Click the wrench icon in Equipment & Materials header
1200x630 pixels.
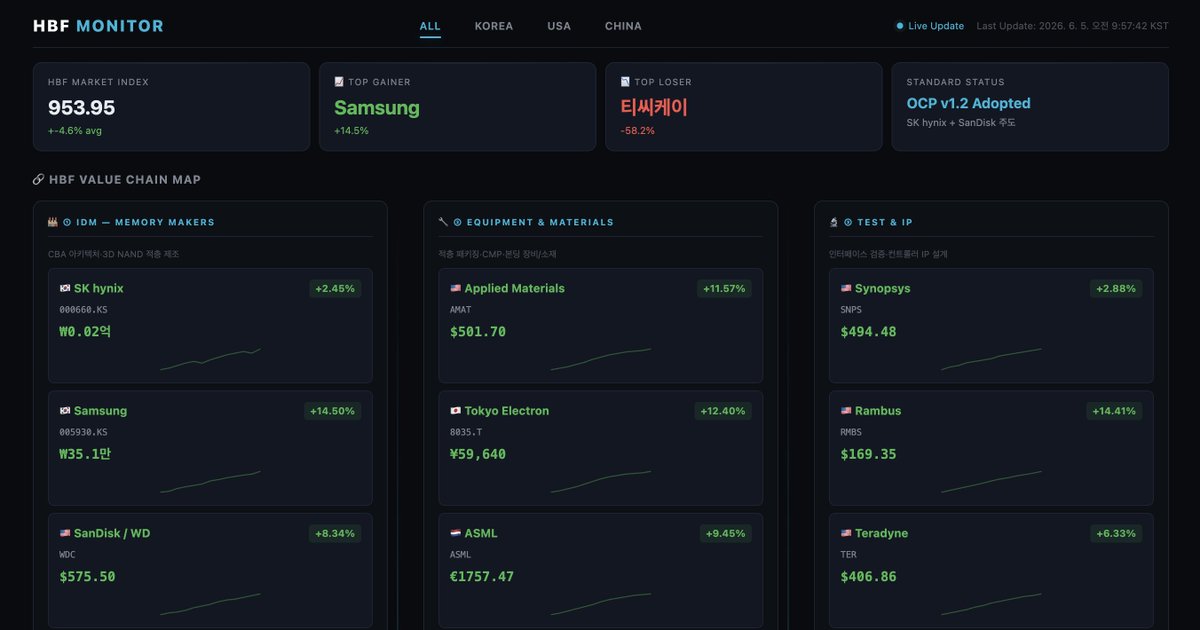point(443,222)
